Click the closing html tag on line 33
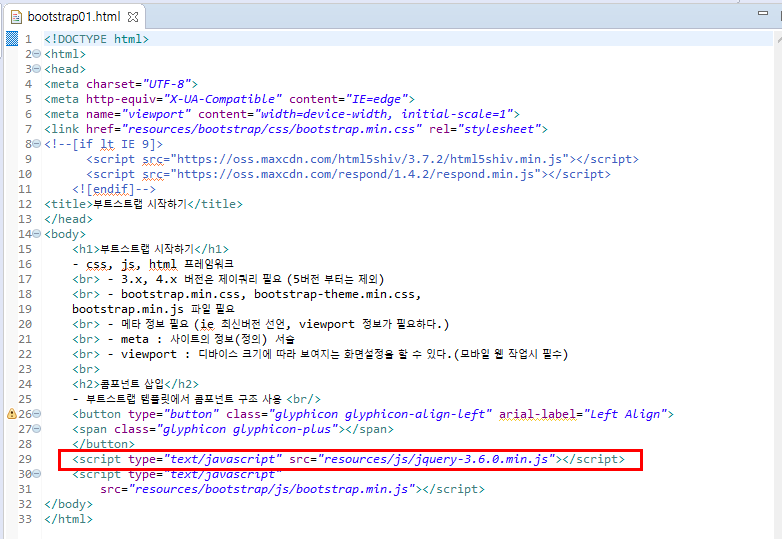The width and height of the screenshot is (782, 539). point(68,519)
